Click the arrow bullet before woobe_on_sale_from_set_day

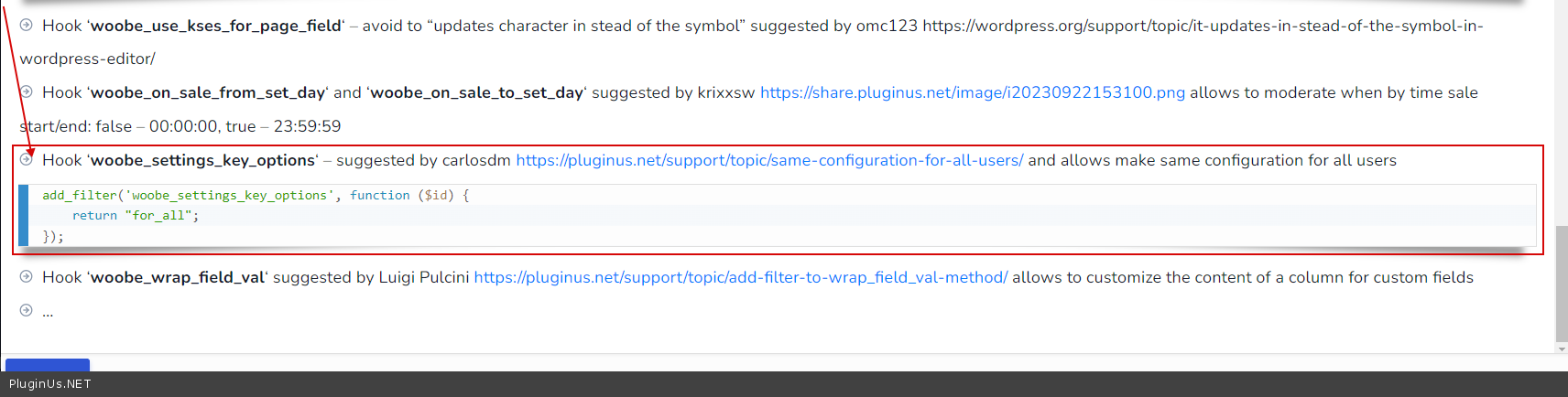[27, 91]
